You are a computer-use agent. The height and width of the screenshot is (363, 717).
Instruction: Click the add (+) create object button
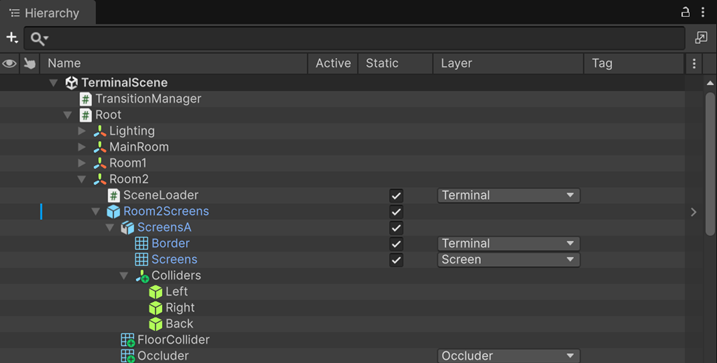click(x=12, y=37)
